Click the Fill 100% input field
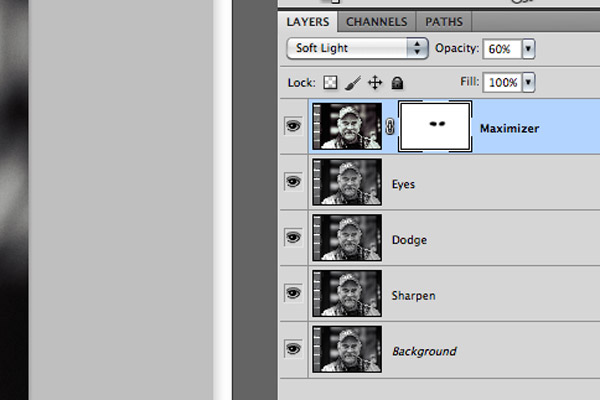Image resolution: width=600 pixels, height=400 pixels. (x=502, y=82)
